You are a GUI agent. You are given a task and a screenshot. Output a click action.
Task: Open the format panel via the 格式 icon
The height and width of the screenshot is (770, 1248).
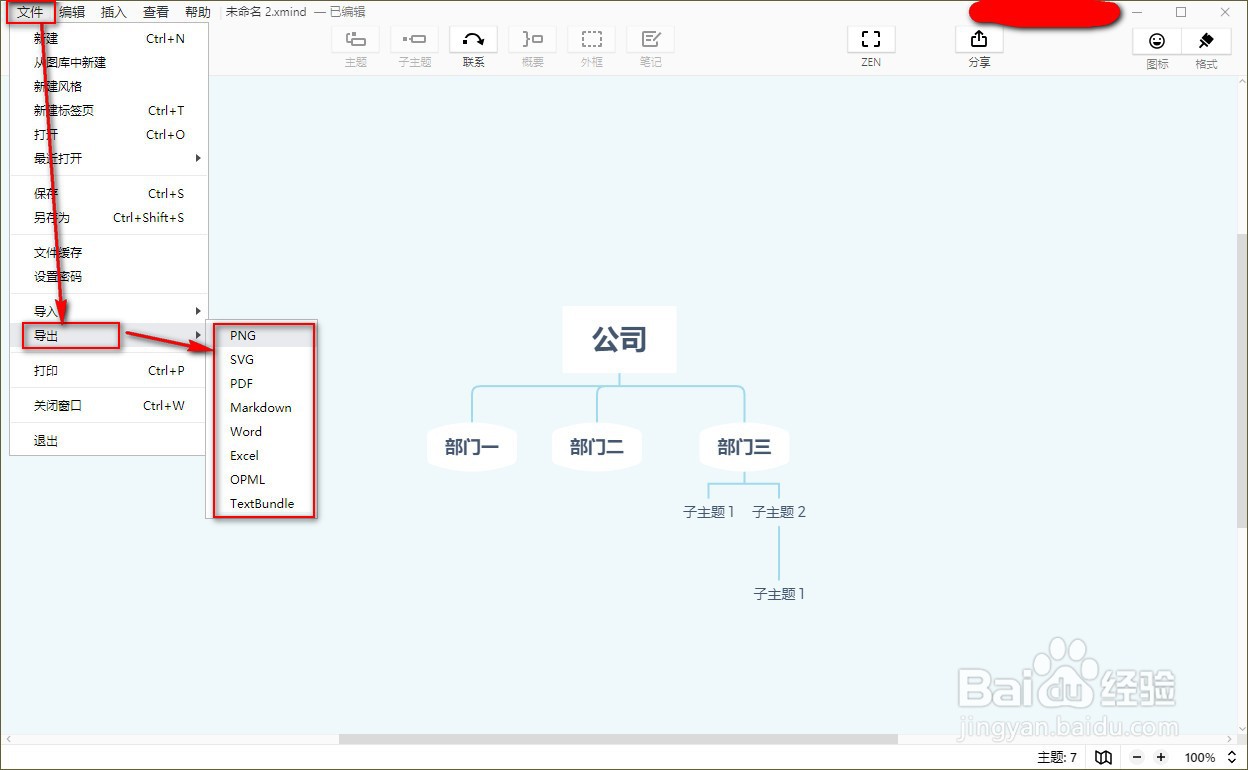(x=1205, y=45)
